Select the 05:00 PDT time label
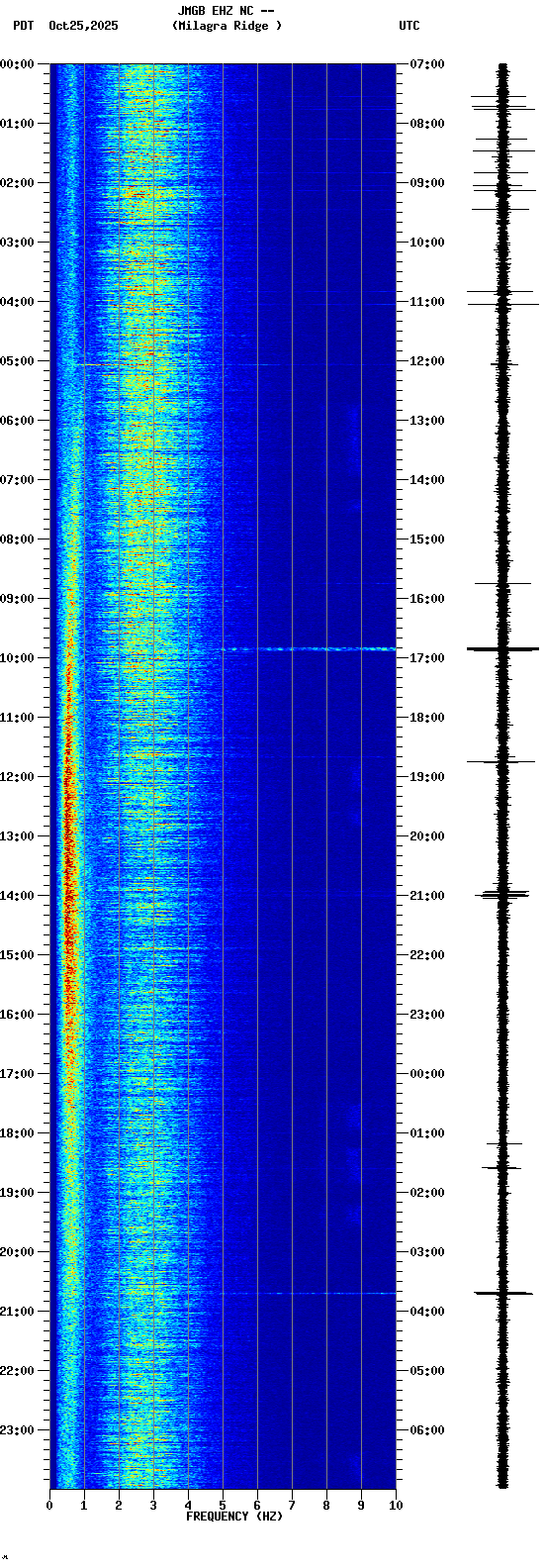Viewport: 546px width, 1568px height. pyautogui.click(x=18, y=361)
